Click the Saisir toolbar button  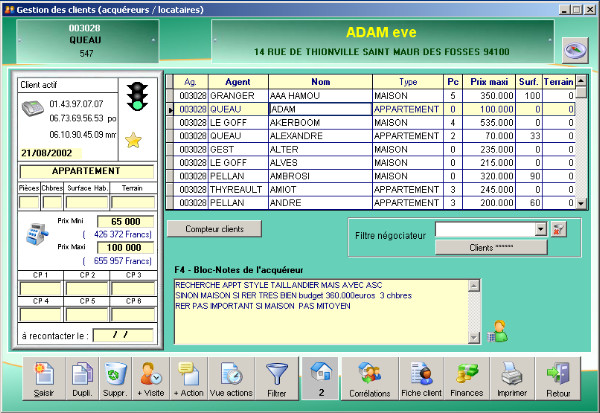44,379
